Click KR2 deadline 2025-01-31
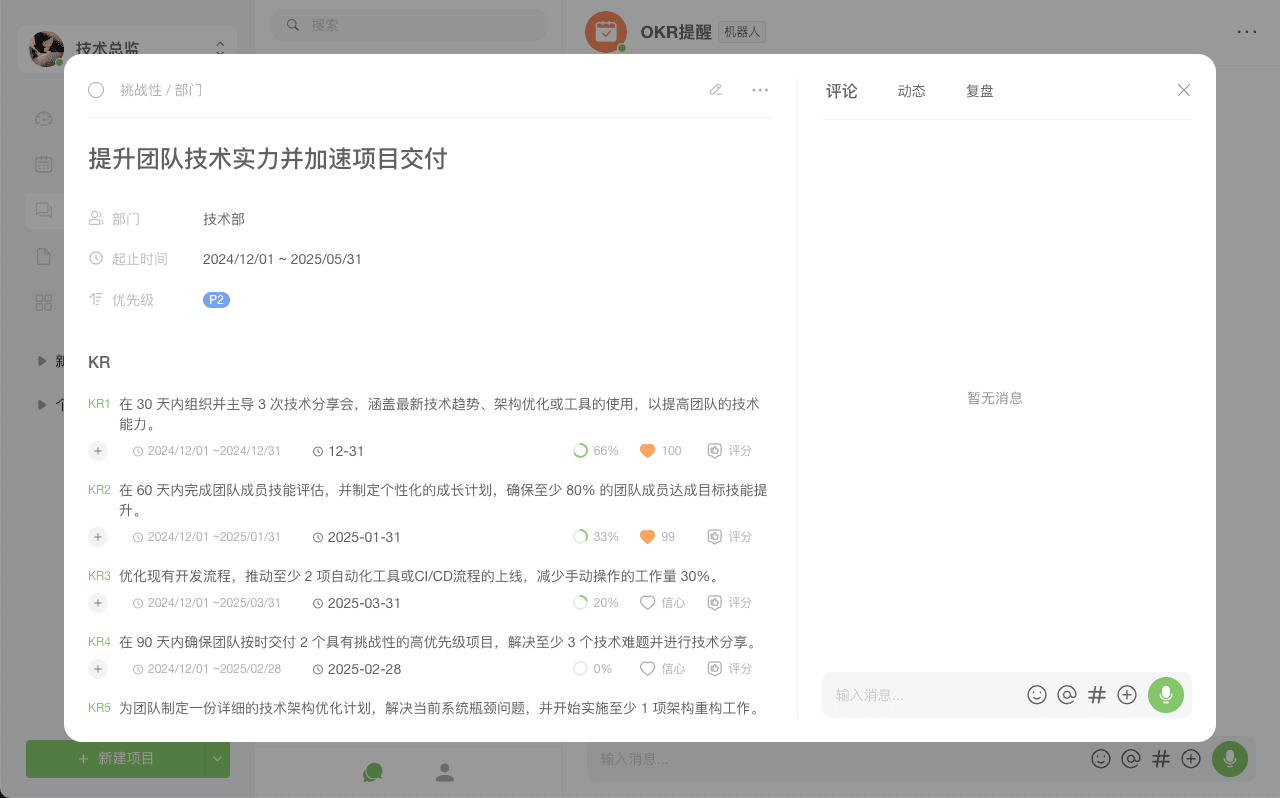The width and height of the screenshot is (1280, 798). tap(357, 537)
